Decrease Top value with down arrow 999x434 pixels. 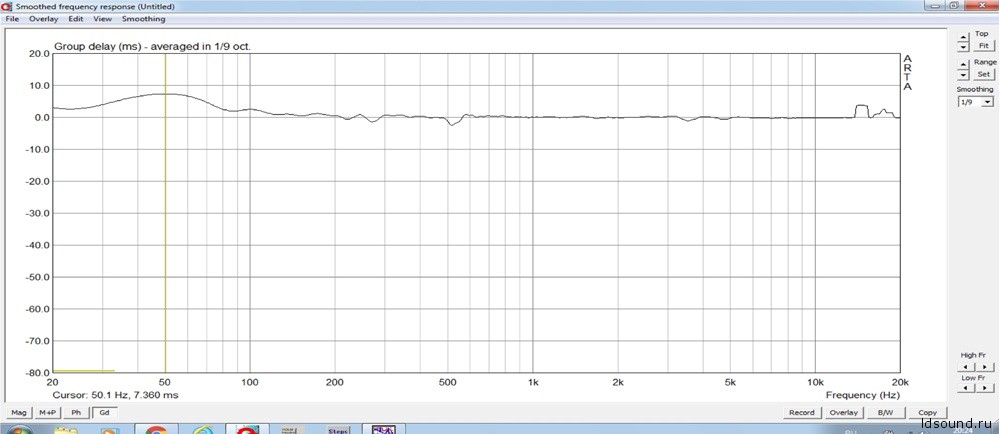tap(963, 47)
